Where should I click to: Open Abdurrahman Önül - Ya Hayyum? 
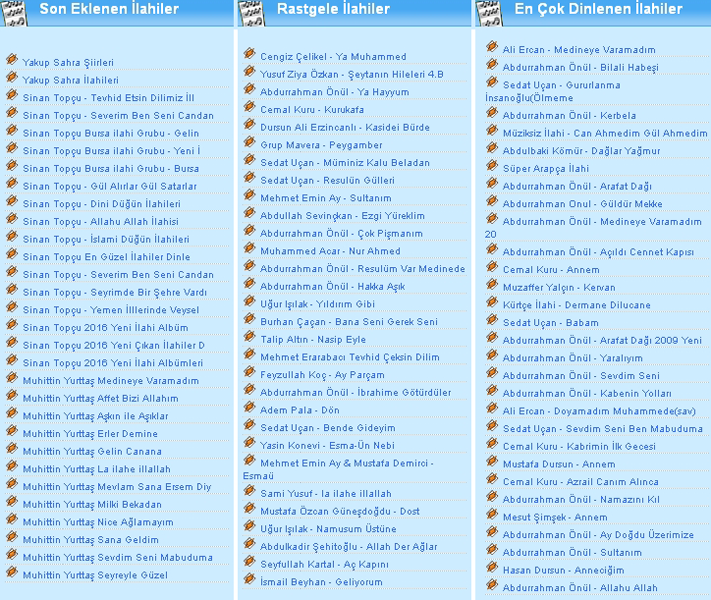pyautogui.click(x=335, y=92)
